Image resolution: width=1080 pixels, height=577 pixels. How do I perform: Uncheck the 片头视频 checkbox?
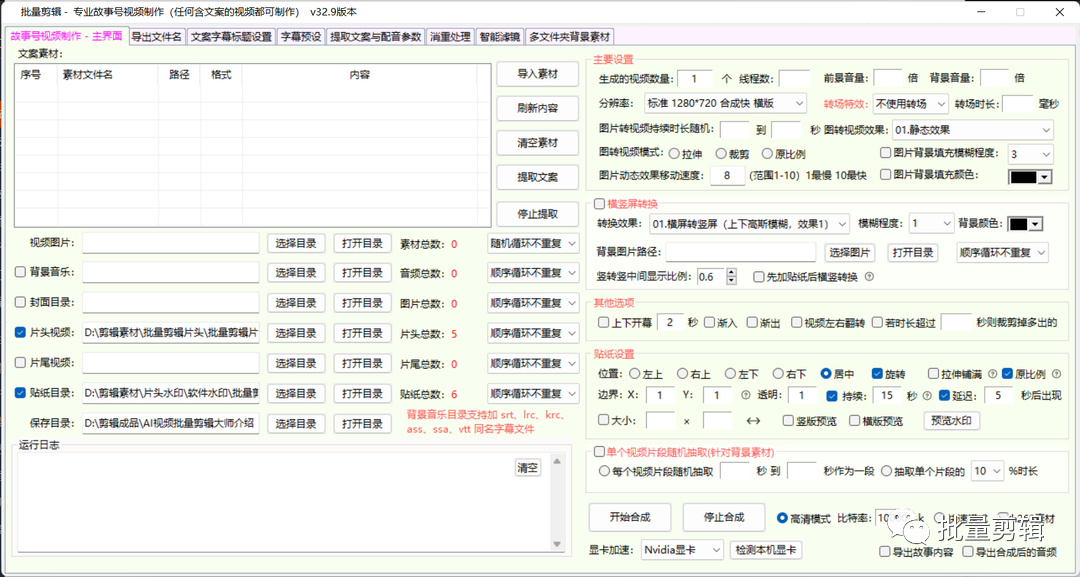pos(21,333)
